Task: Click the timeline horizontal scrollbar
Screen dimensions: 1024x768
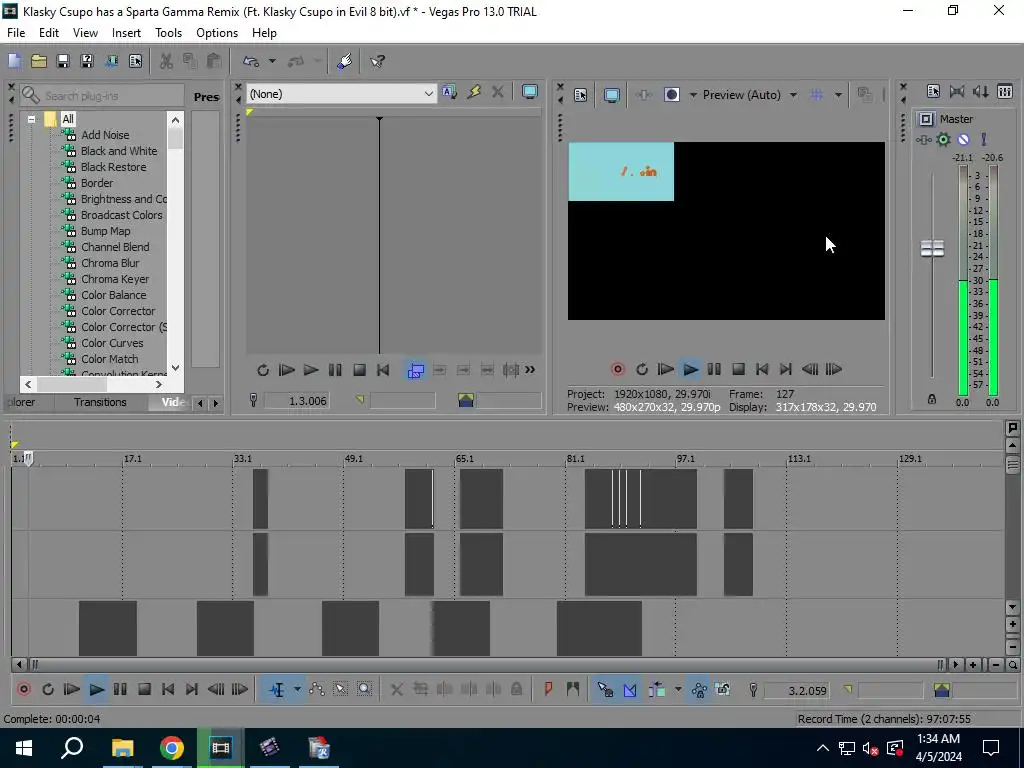Action: coord(487,665)
